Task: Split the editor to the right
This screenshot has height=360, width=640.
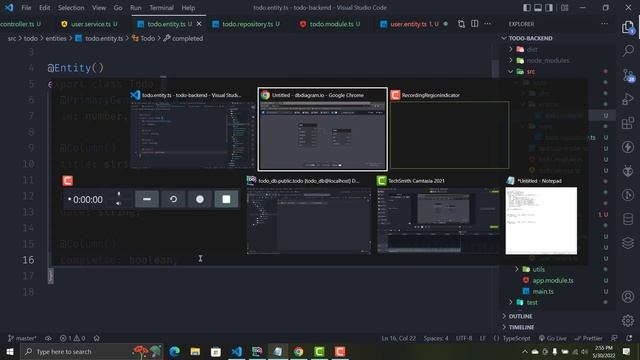Action: [474, 24]
